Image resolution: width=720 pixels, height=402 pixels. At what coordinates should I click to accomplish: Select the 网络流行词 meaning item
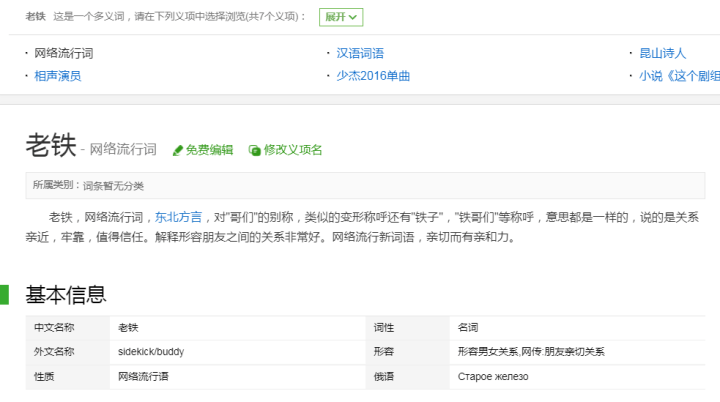(x=64, y=53)
